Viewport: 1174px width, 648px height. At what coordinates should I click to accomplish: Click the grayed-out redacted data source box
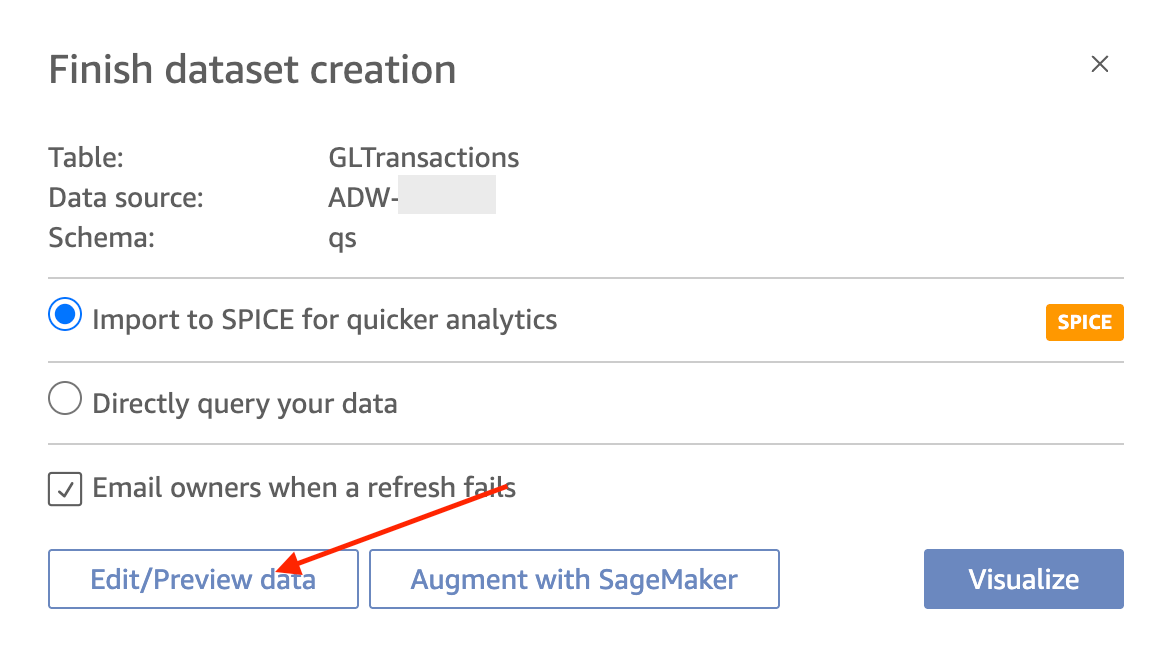point(447,195)
